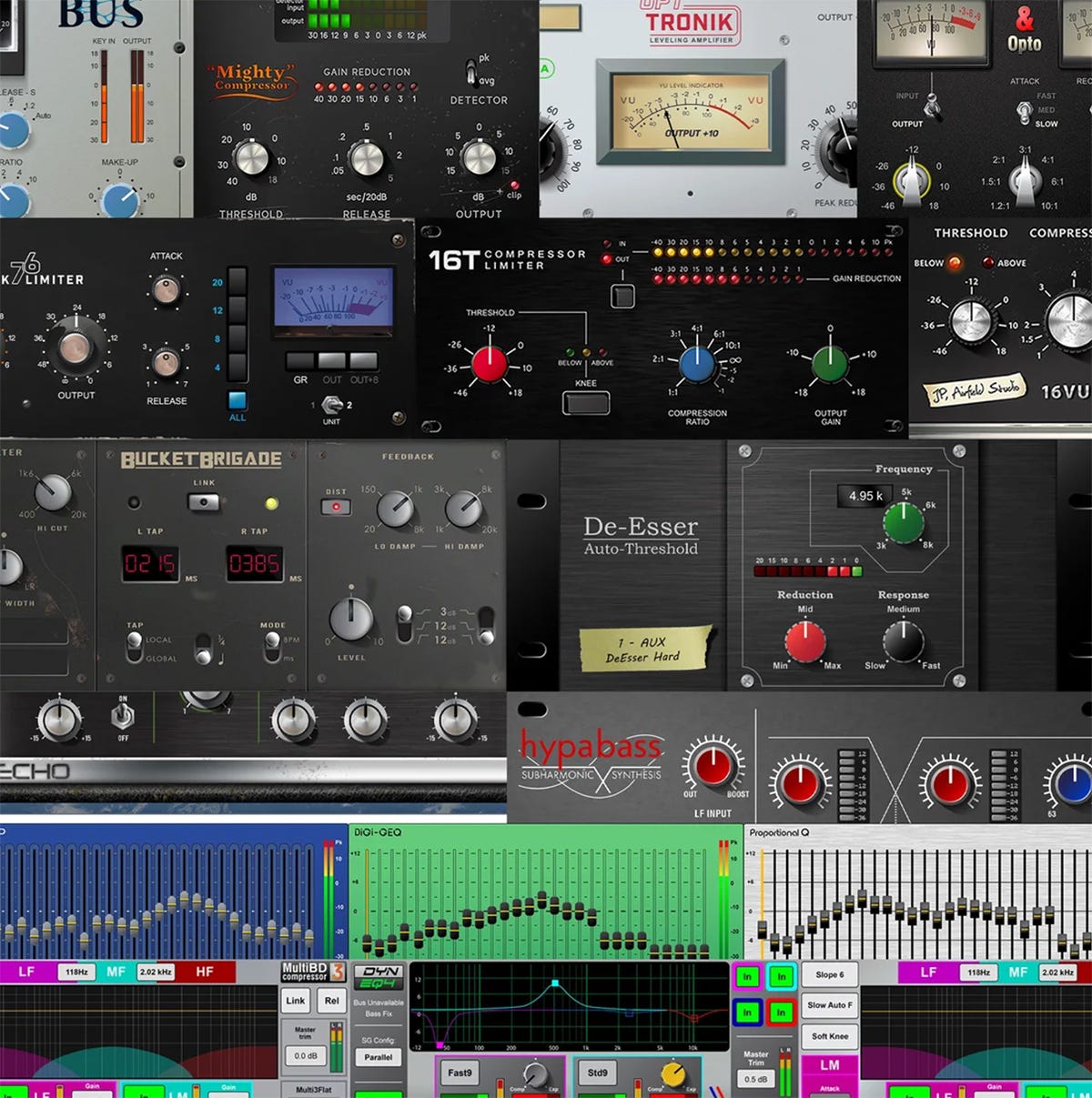
Task: Click the HI DAMP knob
Action: tap(463, 510)
